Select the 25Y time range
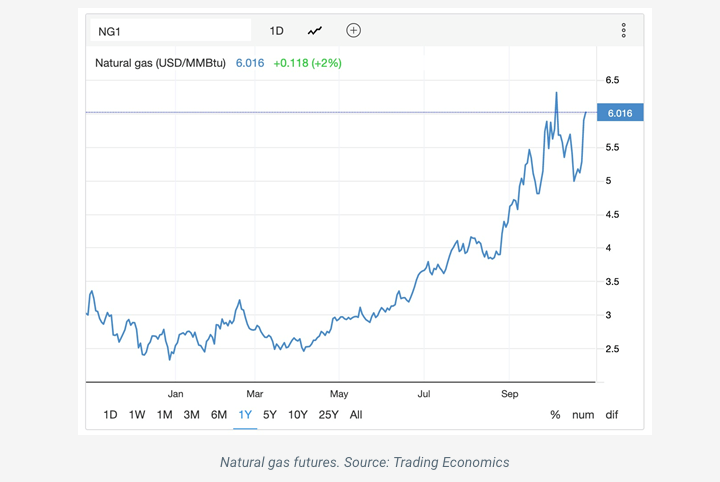This screenshot has height=482, width=720. click(328, 415)
